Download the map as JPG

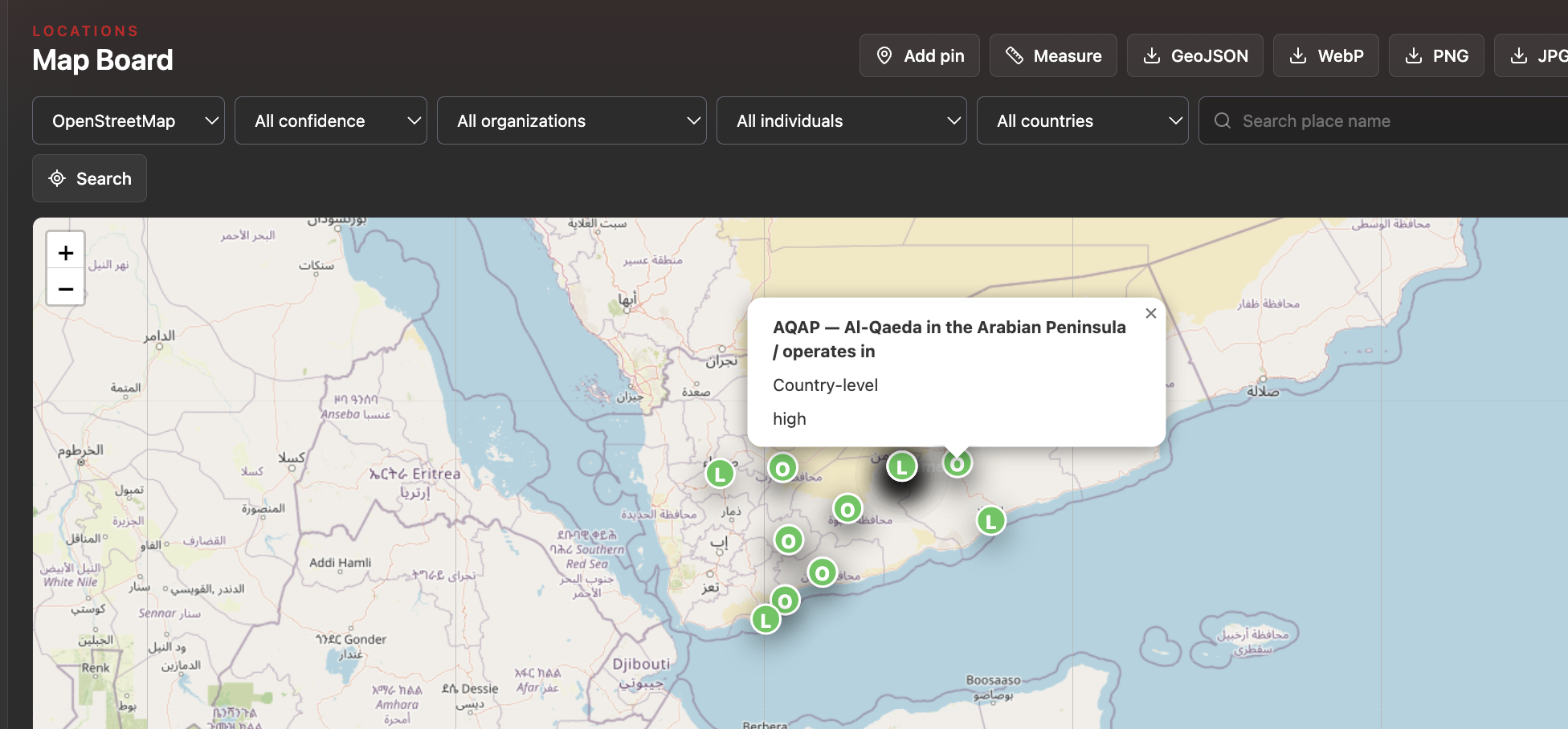coord(1531,55)
